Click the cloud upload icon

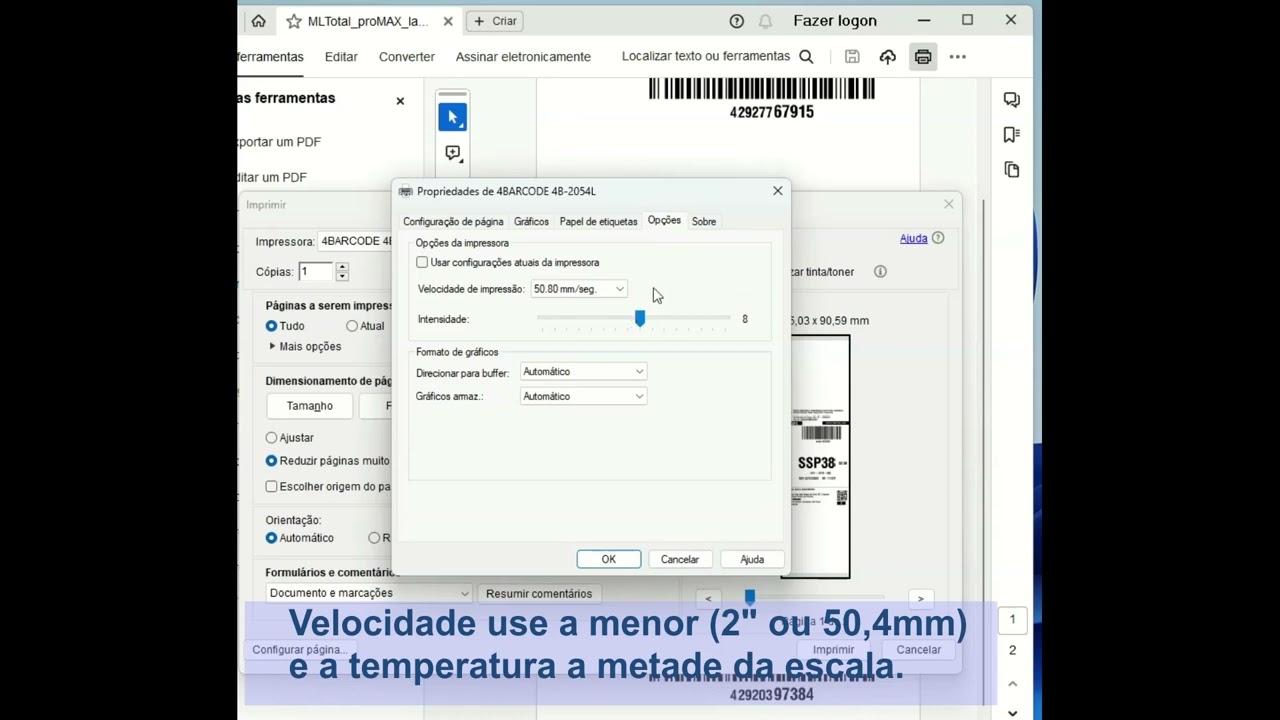(887, 57)
